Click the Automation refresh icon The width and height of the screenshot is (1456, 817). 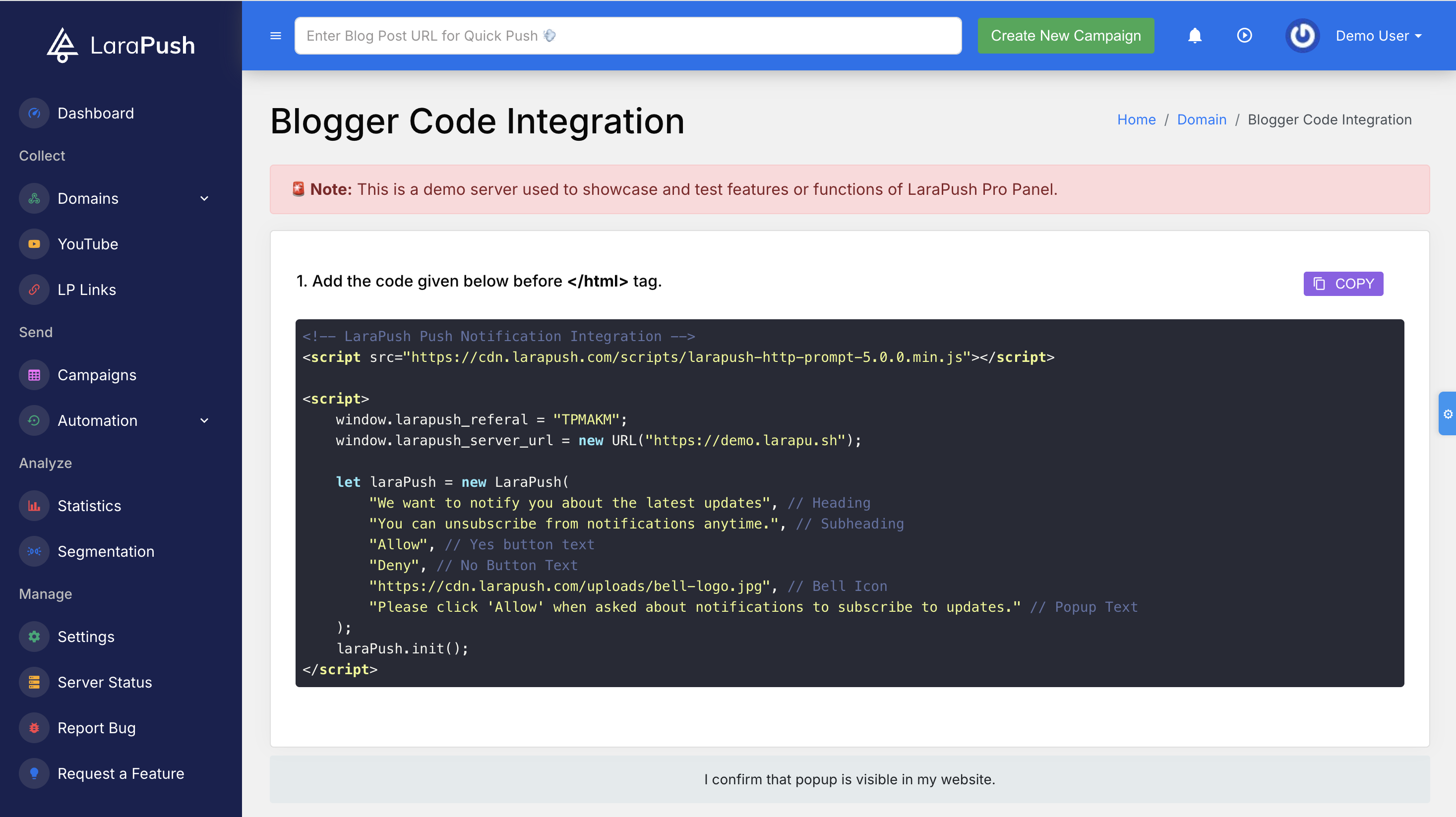[x=35, y=420]
